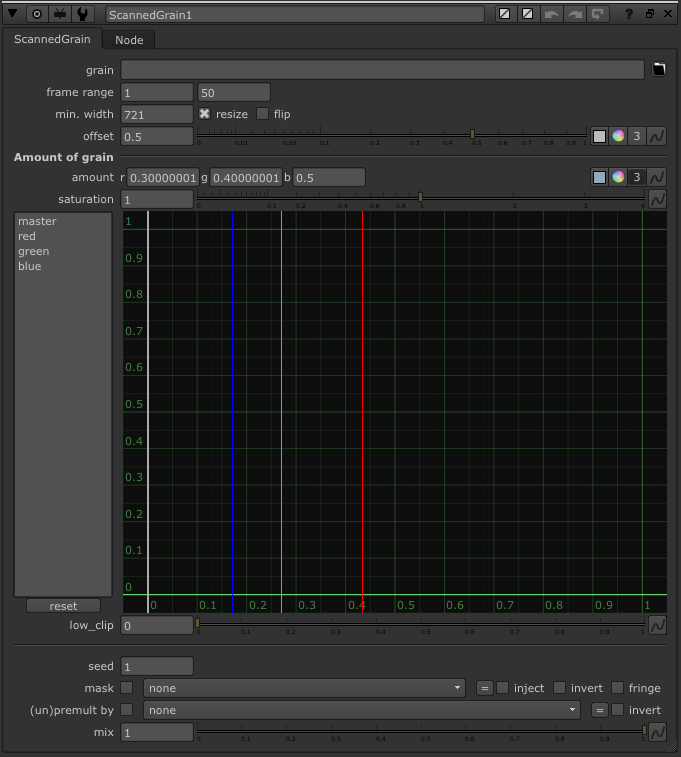The height and width of the screenshot is (757, 681).
Task: Open the mask channel dropdown
Action: tap(304, 688)
